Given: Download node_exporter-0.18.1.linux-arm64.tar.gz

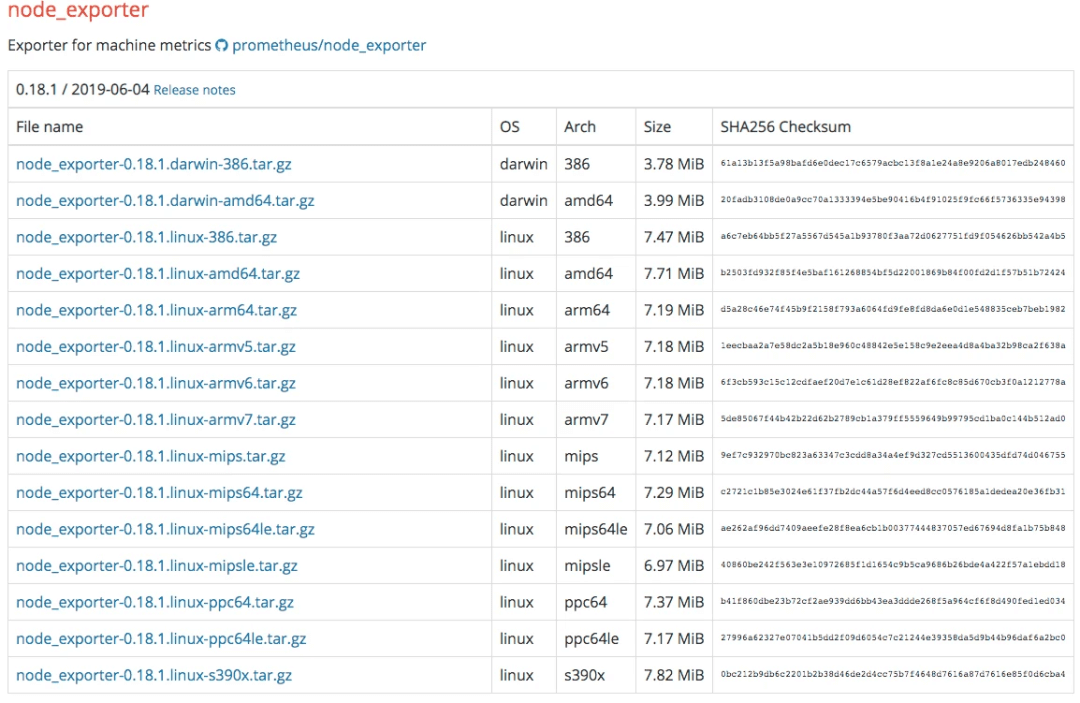Looking at the screenshot, I should [156, 310].
